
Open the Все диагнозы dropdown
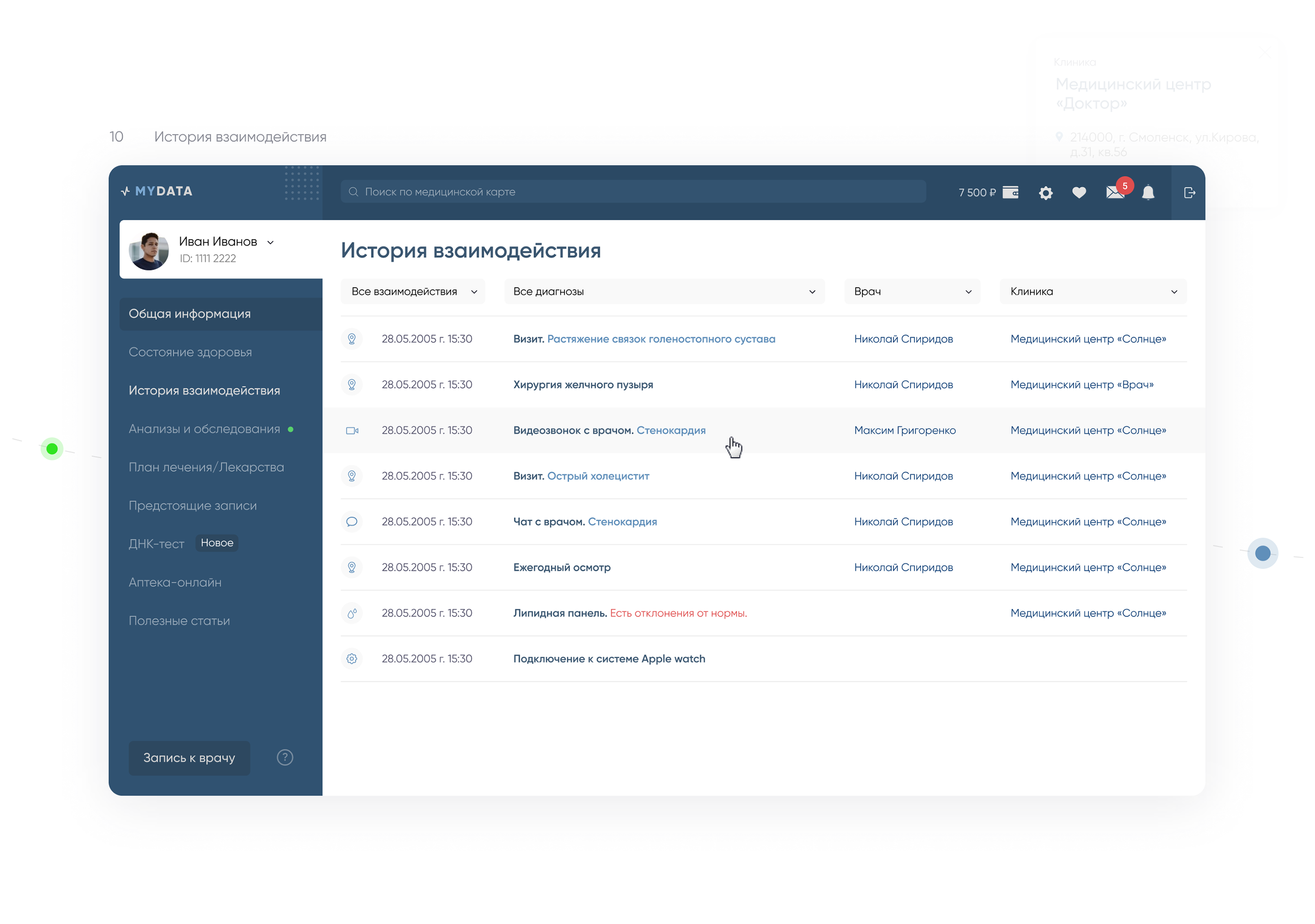click(x=664, y=292)
